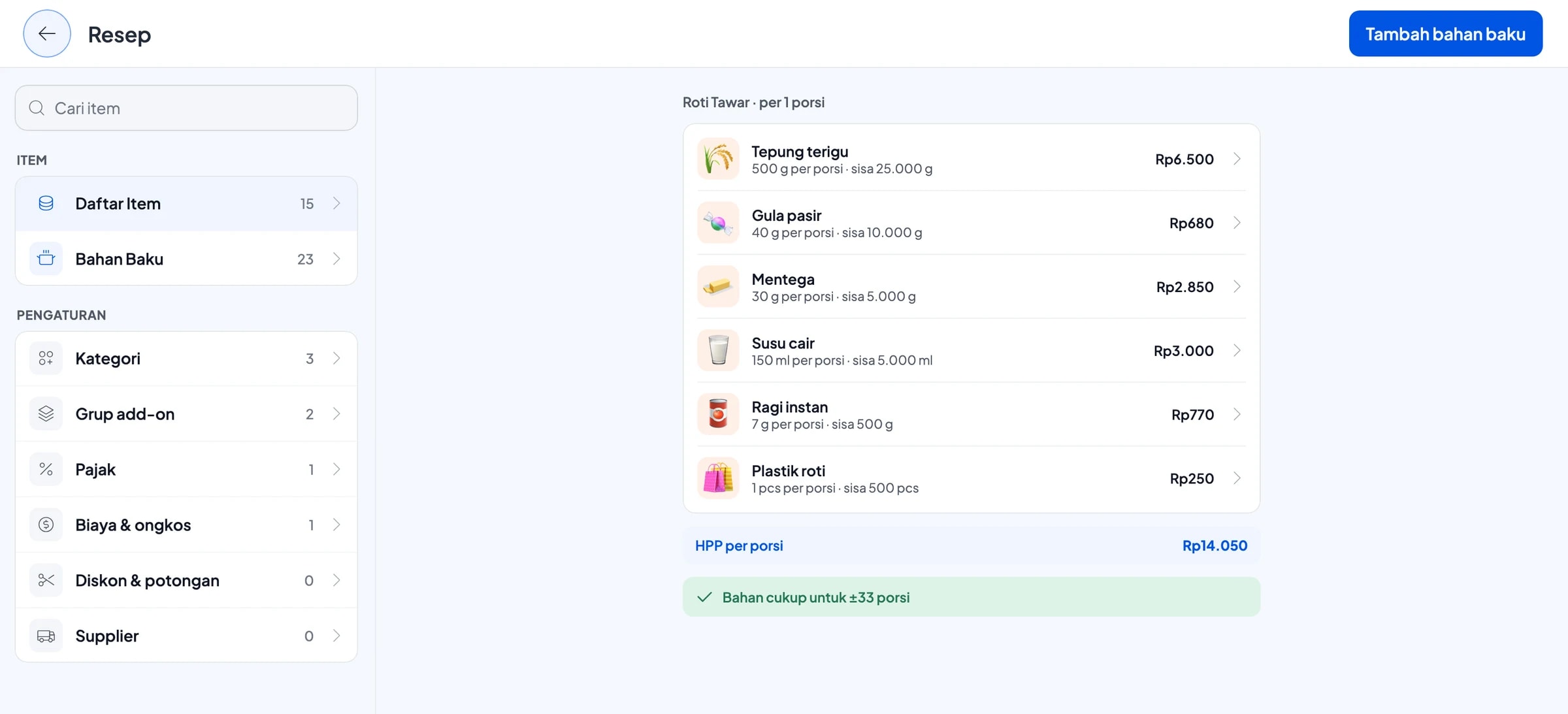The width and height of the screenshot is (1568, 714).
Task: Expand Gula pasir row chevron
Action: [x=1237, y=223]
